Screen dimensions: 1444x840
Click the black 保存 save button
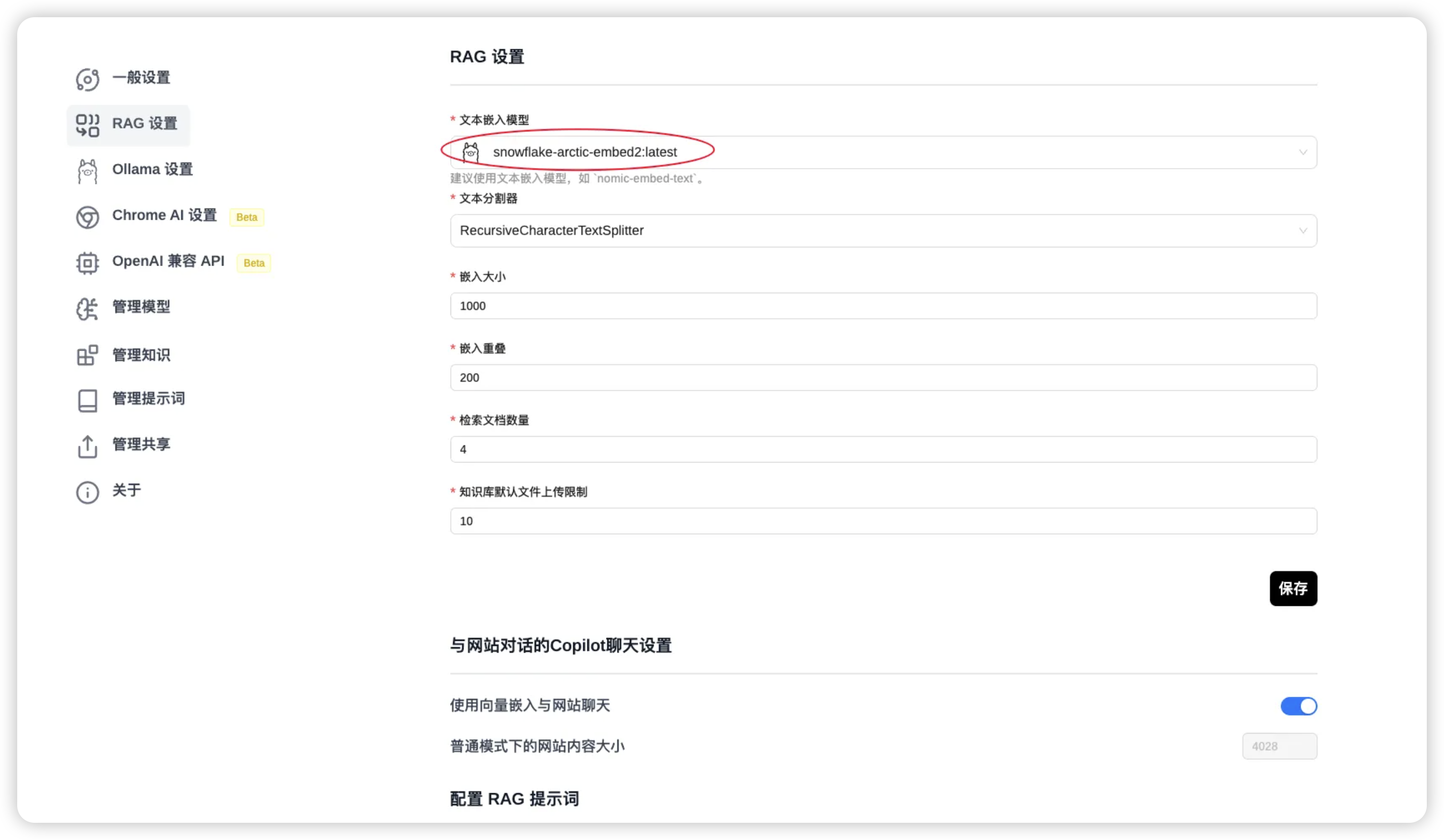click(1293, 589)
